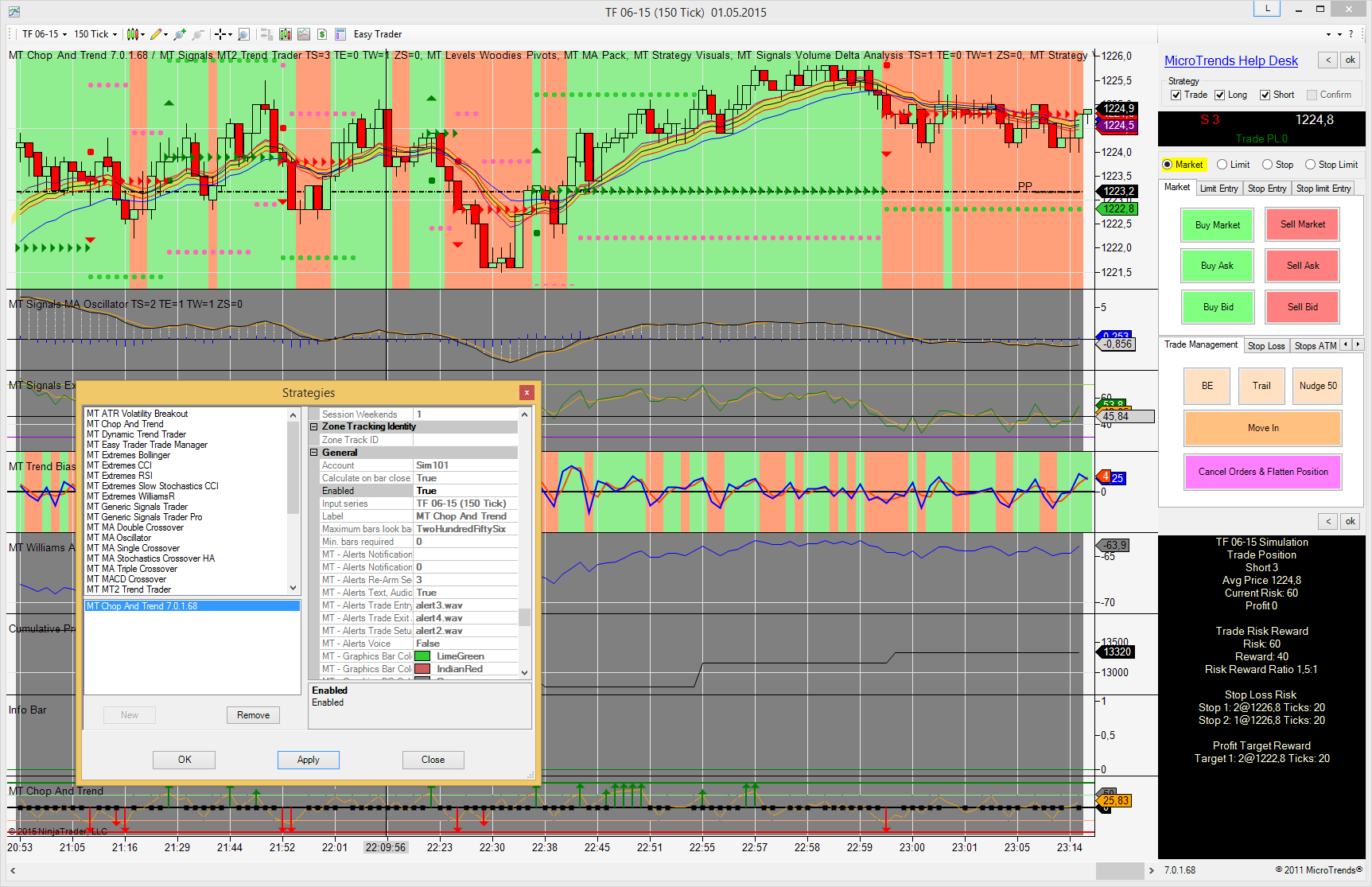The width and height of the screenshot is (1372, 887).
Task: Open the chart style candlestick icon
Action: pos(133,34)
